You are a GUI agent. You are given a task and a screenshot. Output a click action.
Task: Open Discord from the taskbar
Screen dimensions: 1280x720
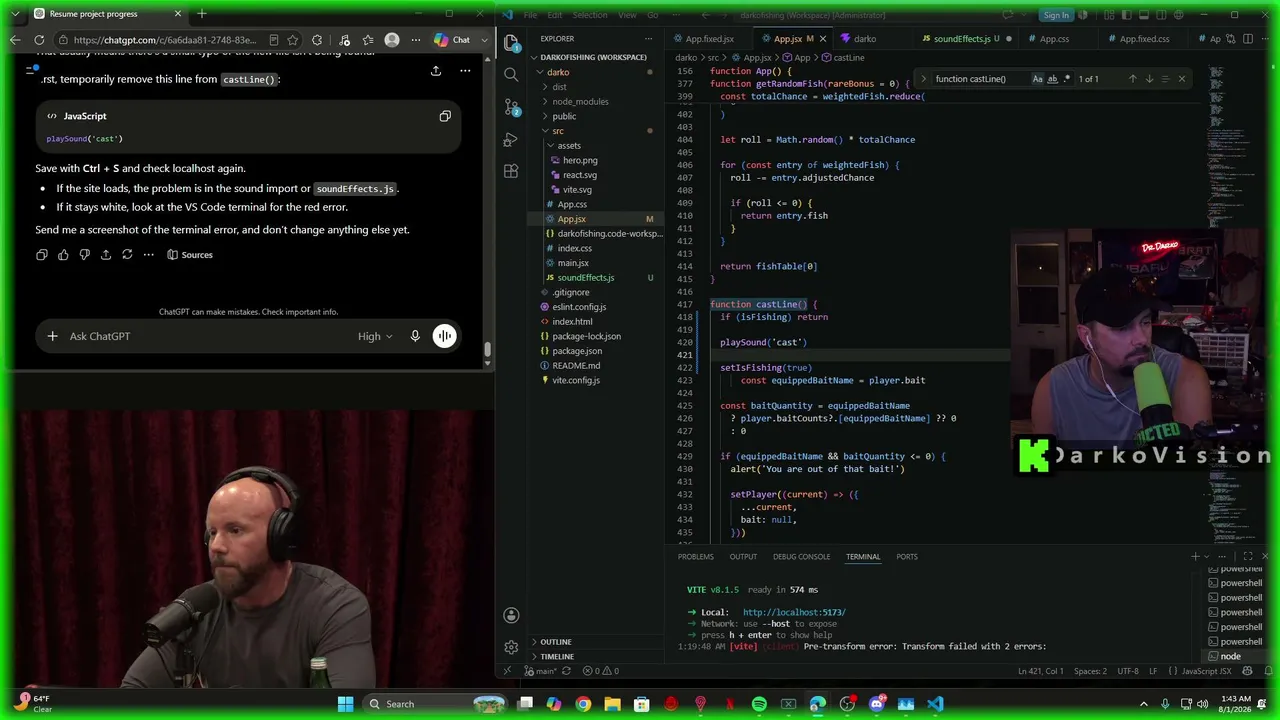[x=877, y=704]
